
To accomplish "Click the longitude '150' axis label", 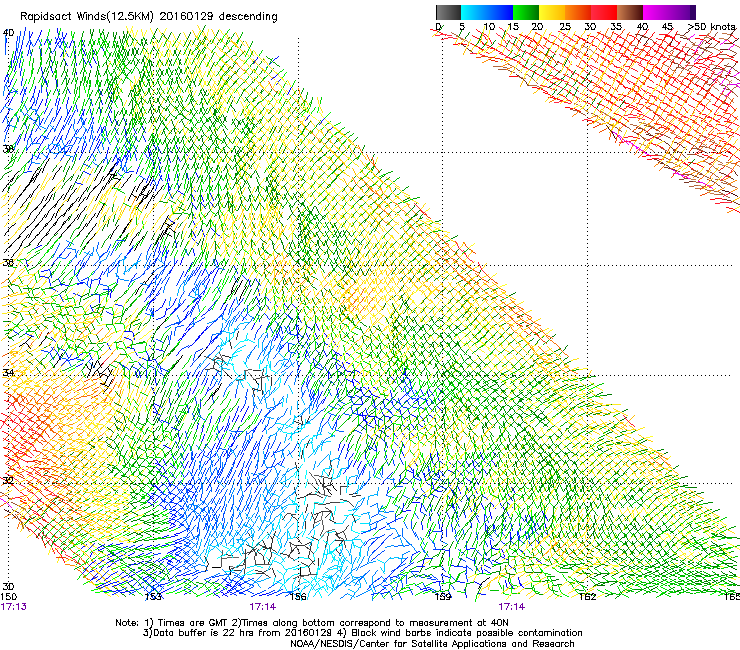I will pyautogui.click(x=9, y=597).
